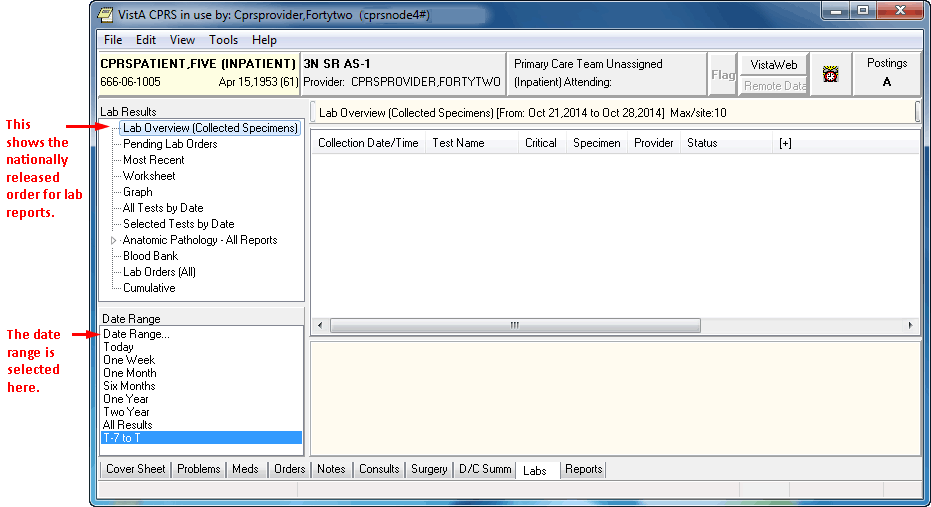931x507 pixels.
Task: Choose One Week date range
Action: (x=201, y=360)
